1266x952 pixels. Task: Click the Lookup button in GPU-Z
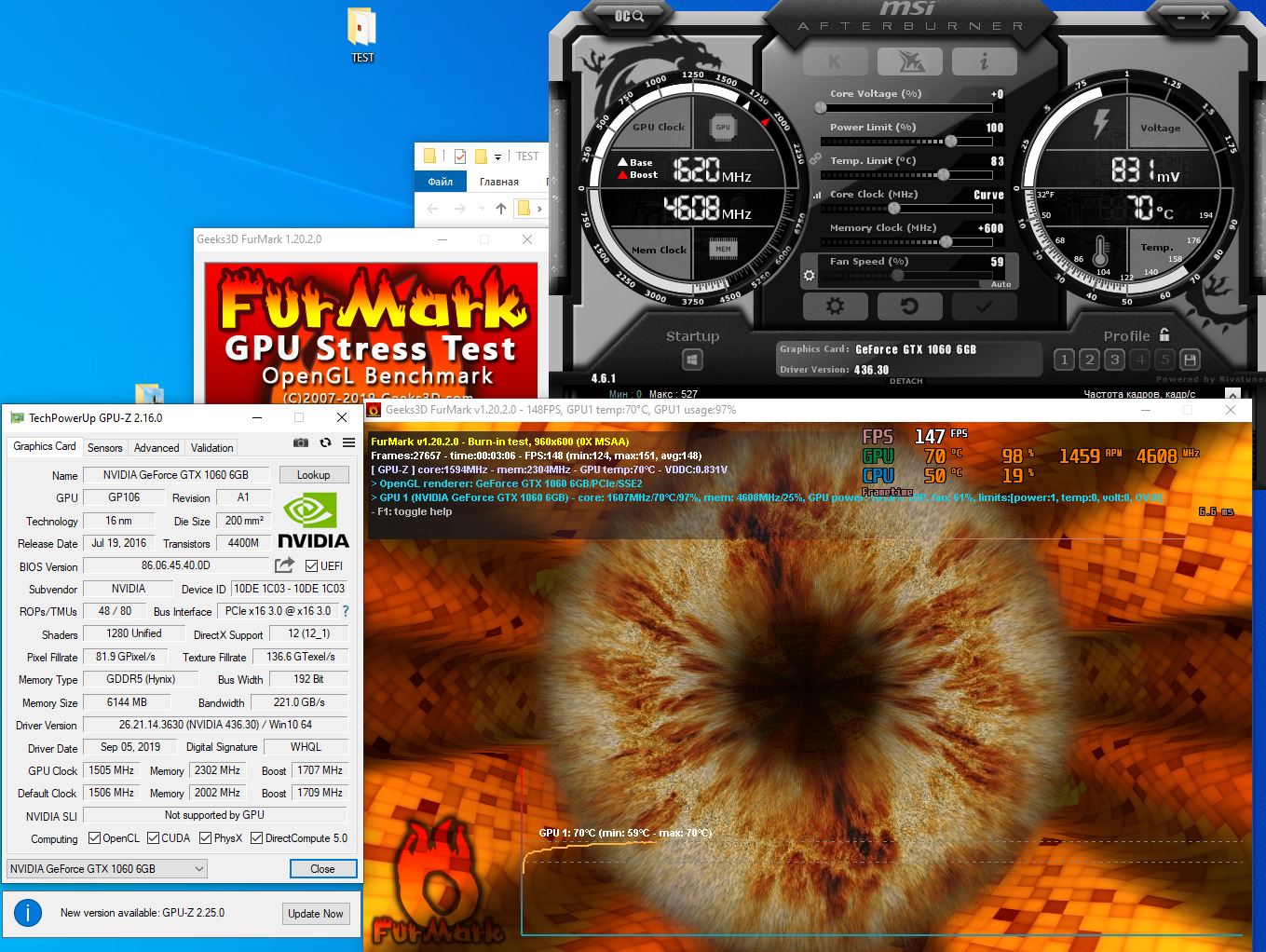314,475
